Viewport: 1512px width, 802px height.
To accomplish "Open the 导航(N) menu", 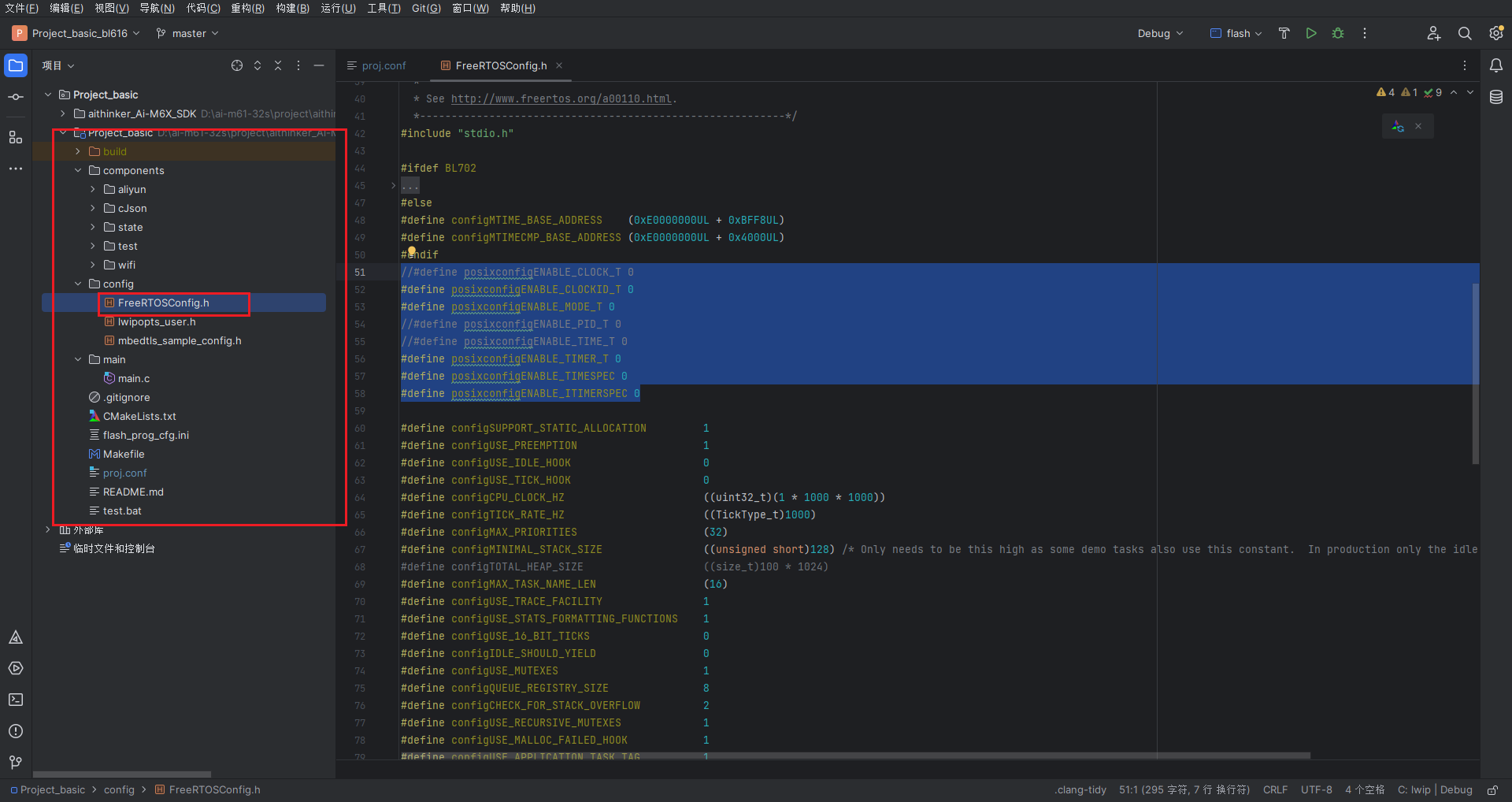I will 157,8.
